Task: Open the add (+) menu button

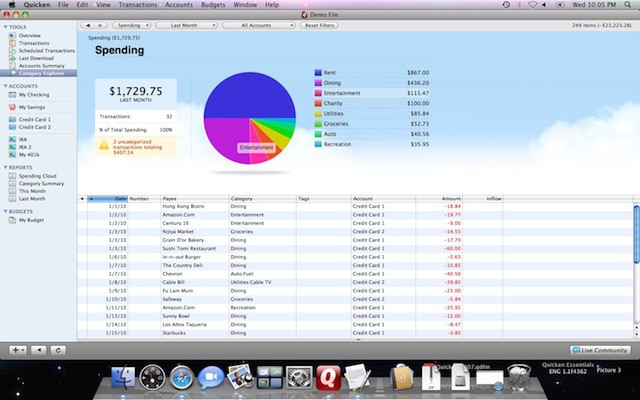Action: coord(18,350)
